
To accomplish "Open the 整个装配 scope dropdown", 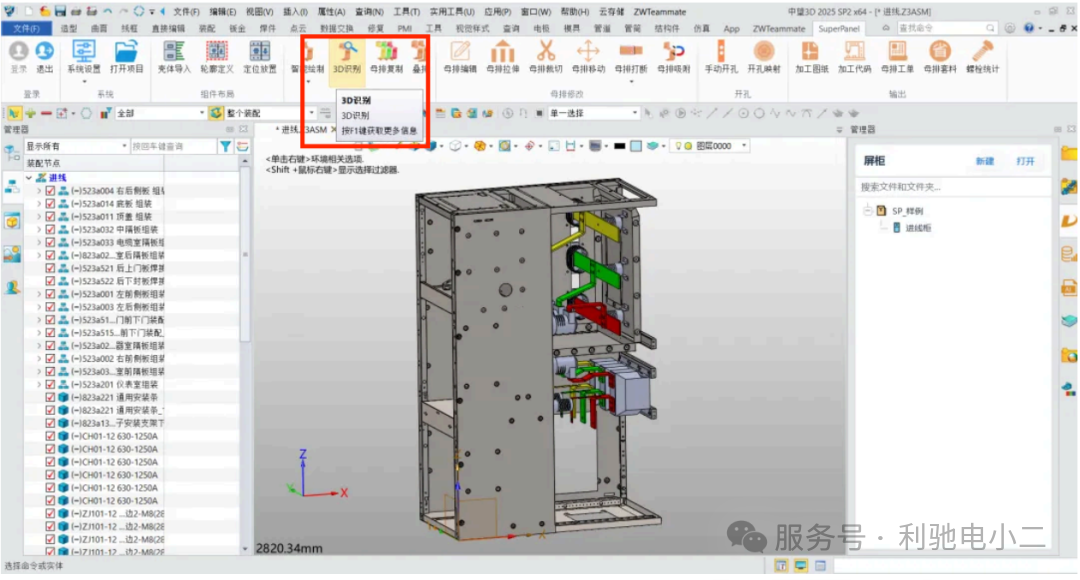I will [270, 113].
